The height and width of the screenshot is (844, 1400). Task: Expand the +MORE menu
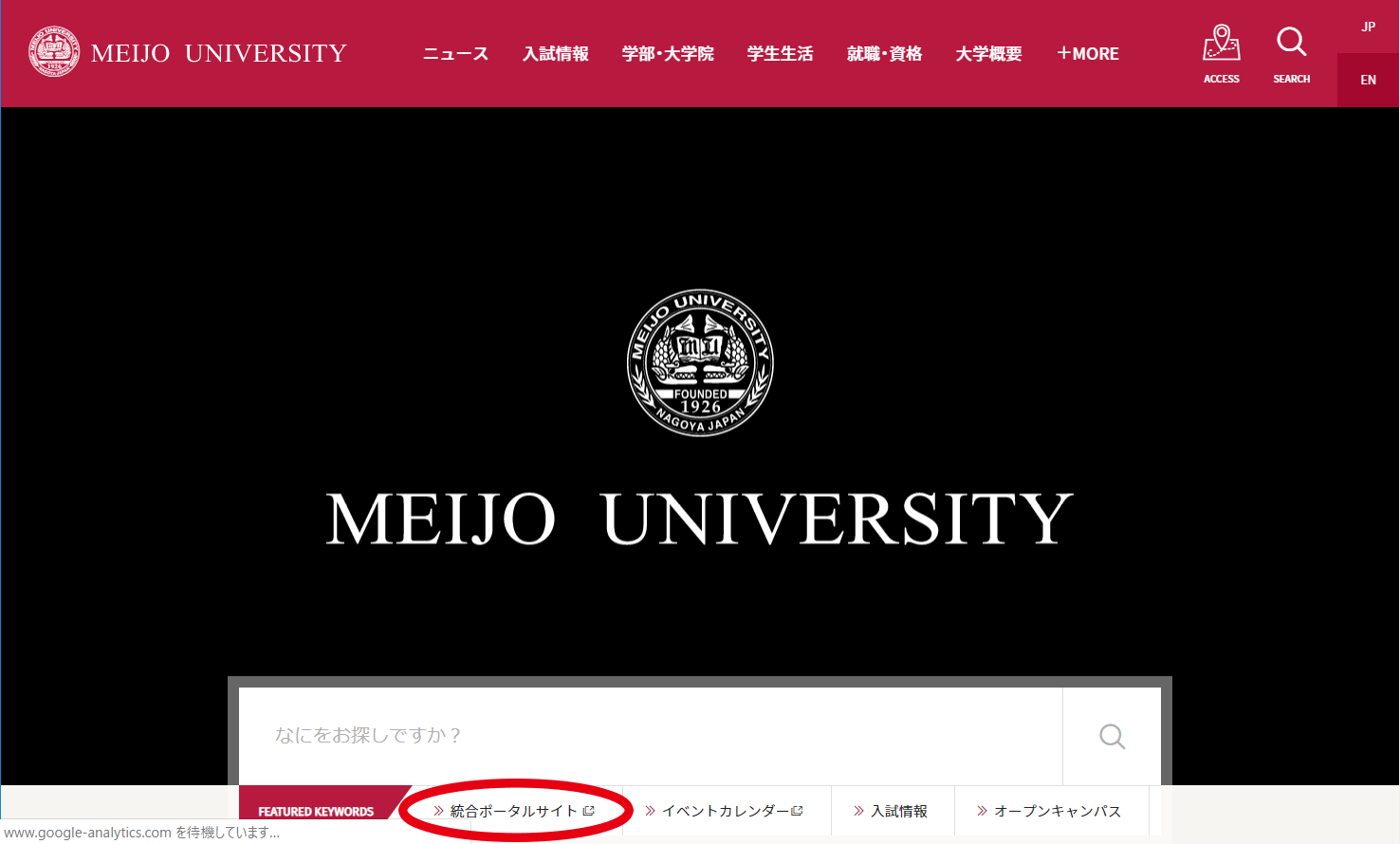click(1088, 54)
